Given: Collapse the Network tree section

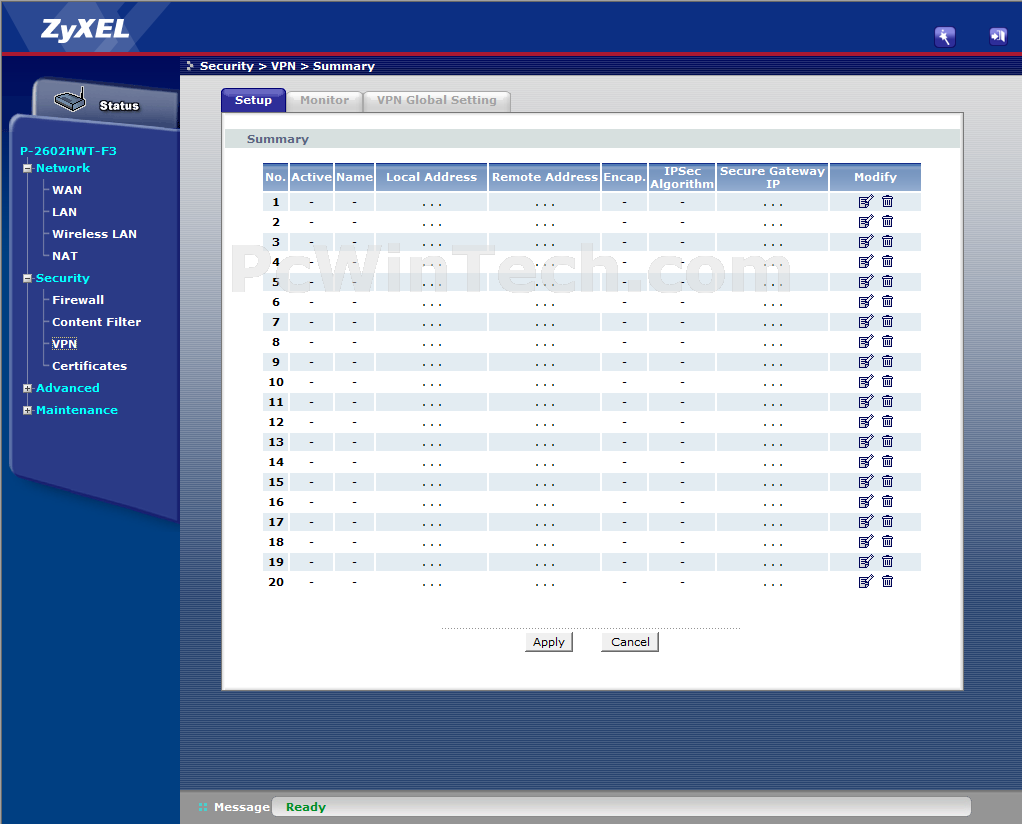Looking at the screenshot, I should pyautogui.click(x=28, y=168).
